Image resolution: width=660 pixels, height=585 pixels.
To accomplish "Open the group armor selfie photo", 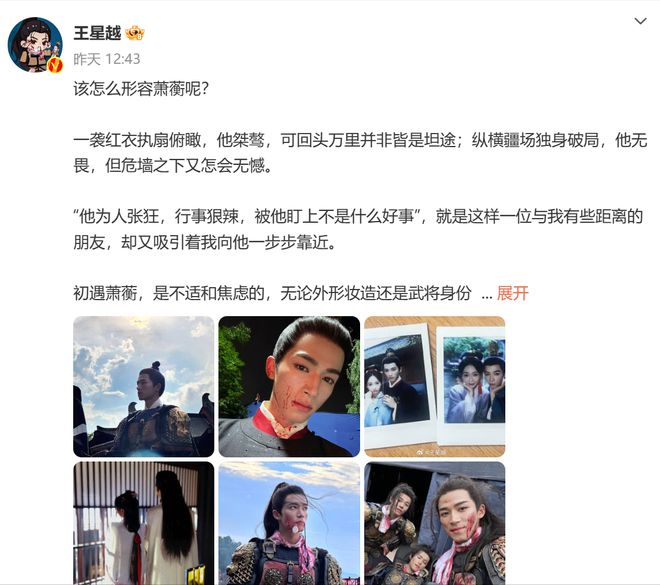I will [x=435, y=523].
